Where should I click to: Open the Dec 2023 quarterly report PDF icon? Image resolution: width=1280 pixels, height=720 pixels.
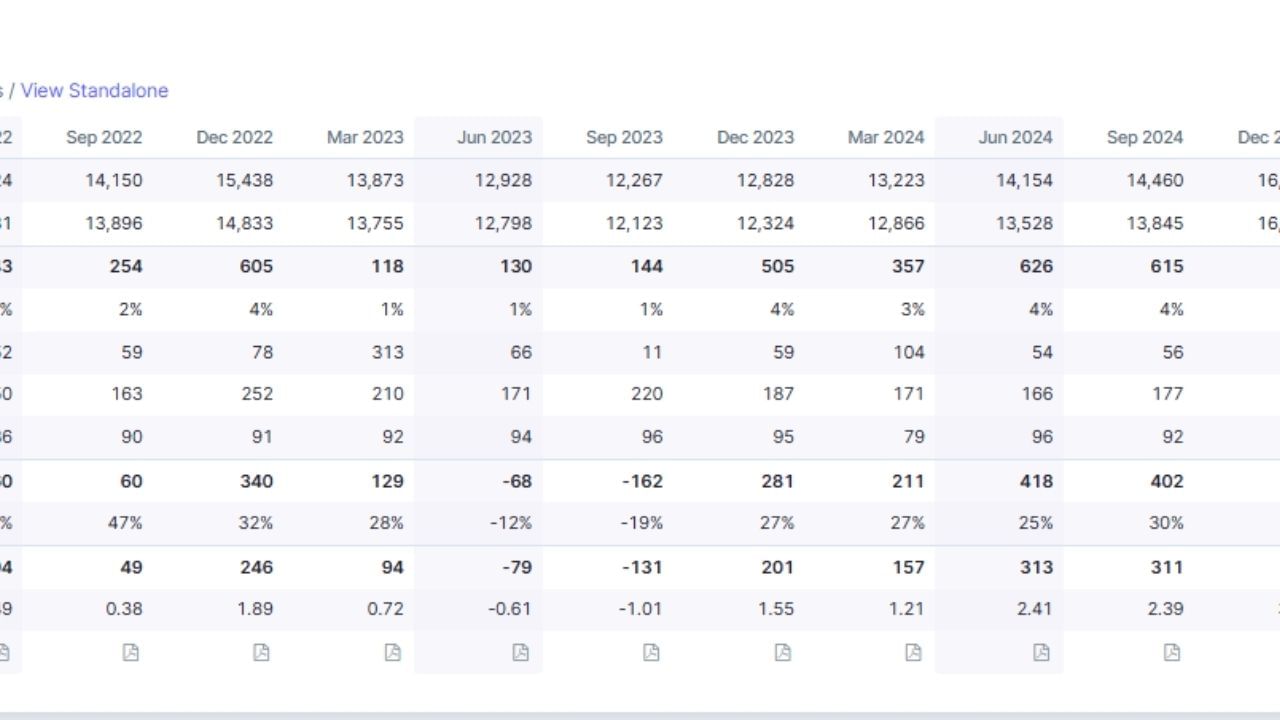point(782,652)
